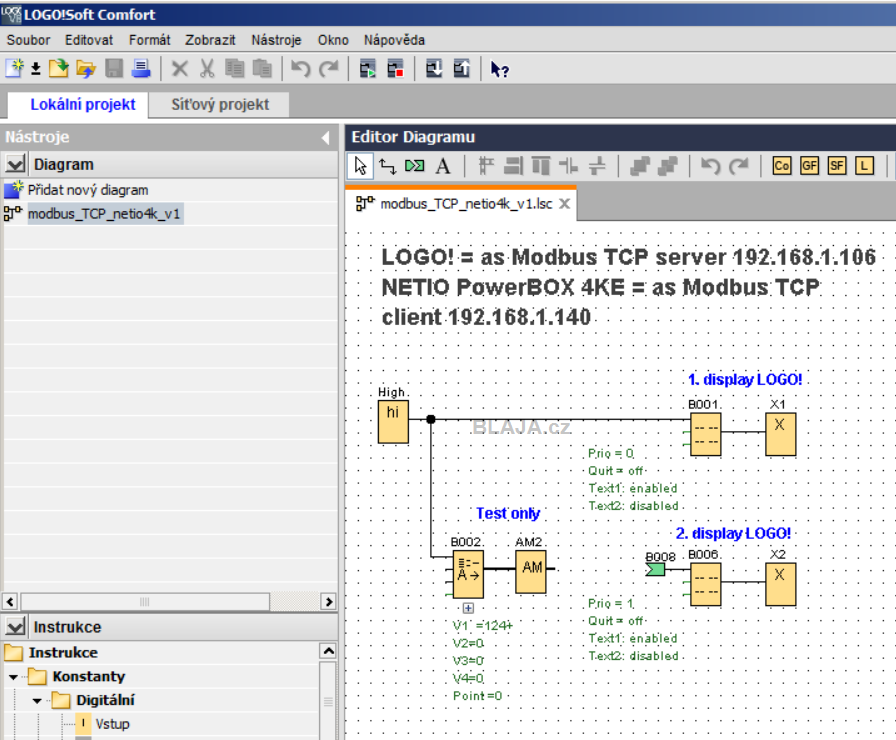Redo in the diagram editor toolbar
The width and height of the screenshot is (896, 740).
click(738, 166)
